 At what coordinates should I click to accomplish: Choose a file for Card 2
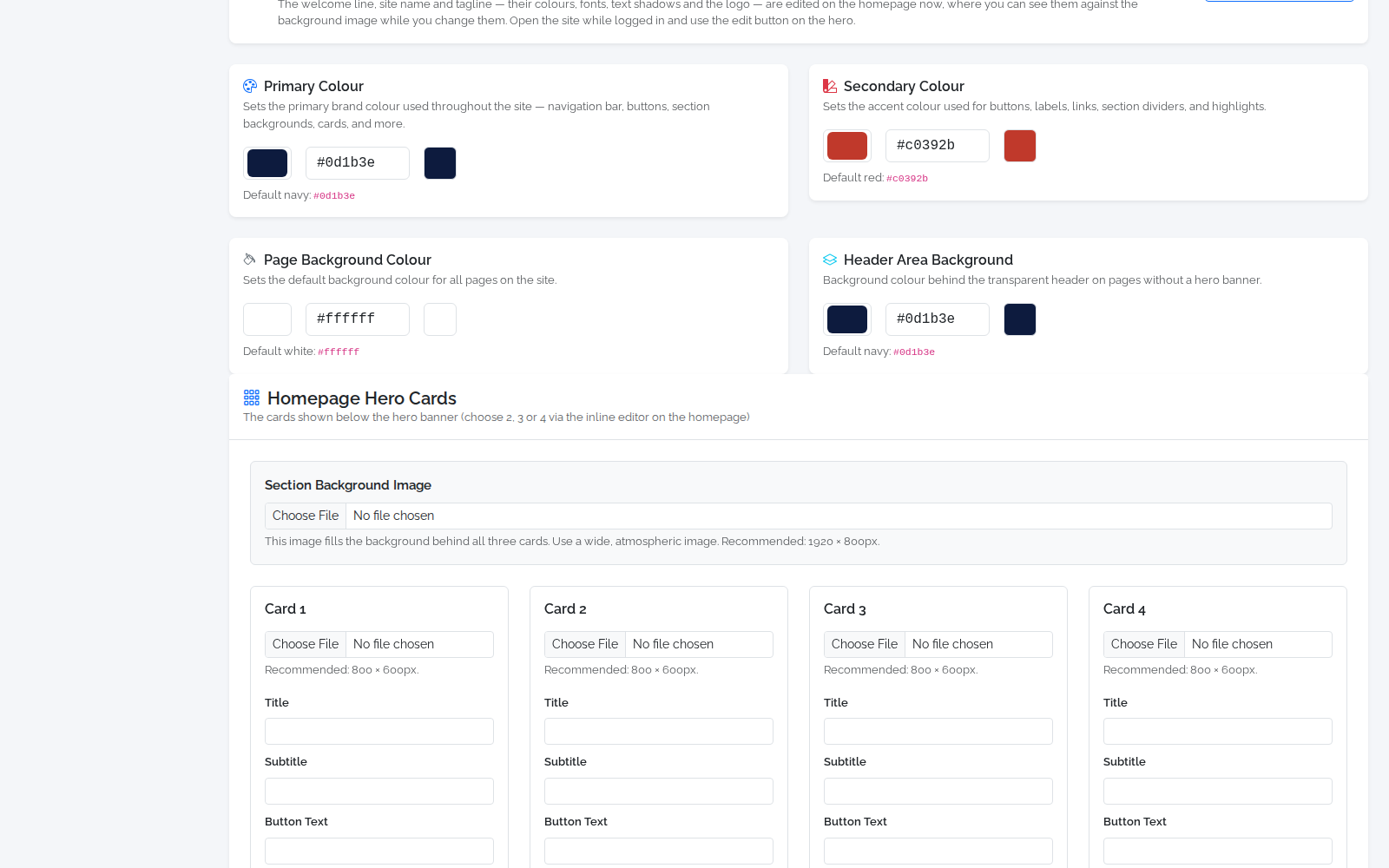coord(585,644)
